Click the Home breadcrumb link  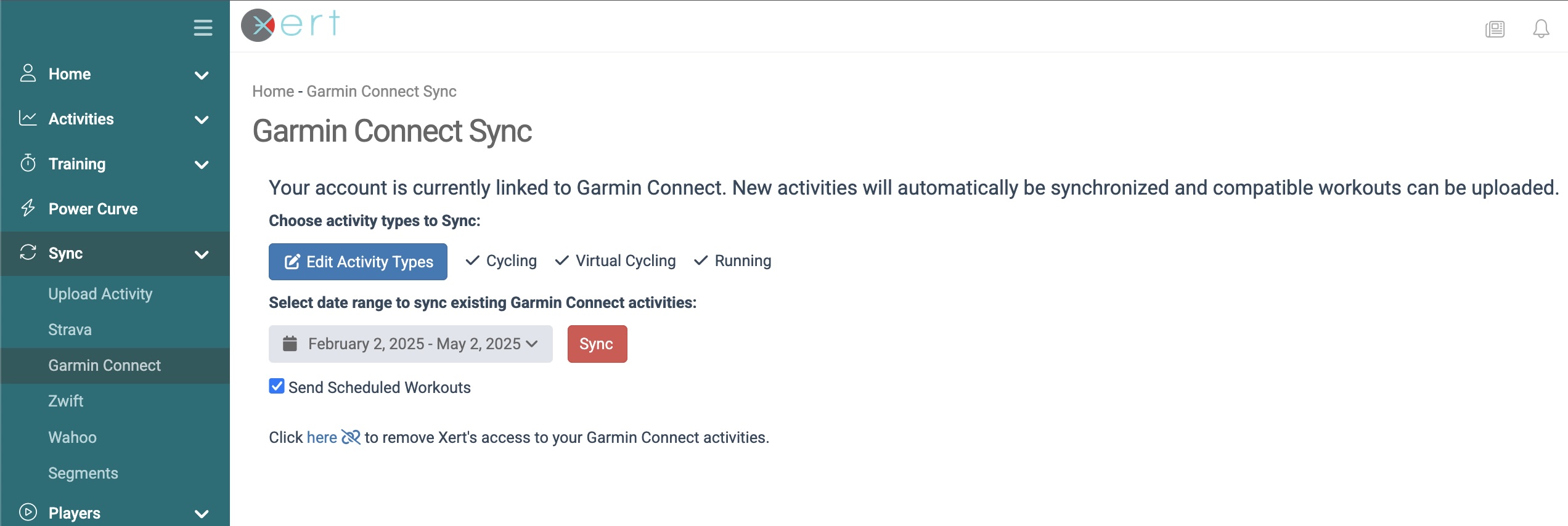(273, 91)
